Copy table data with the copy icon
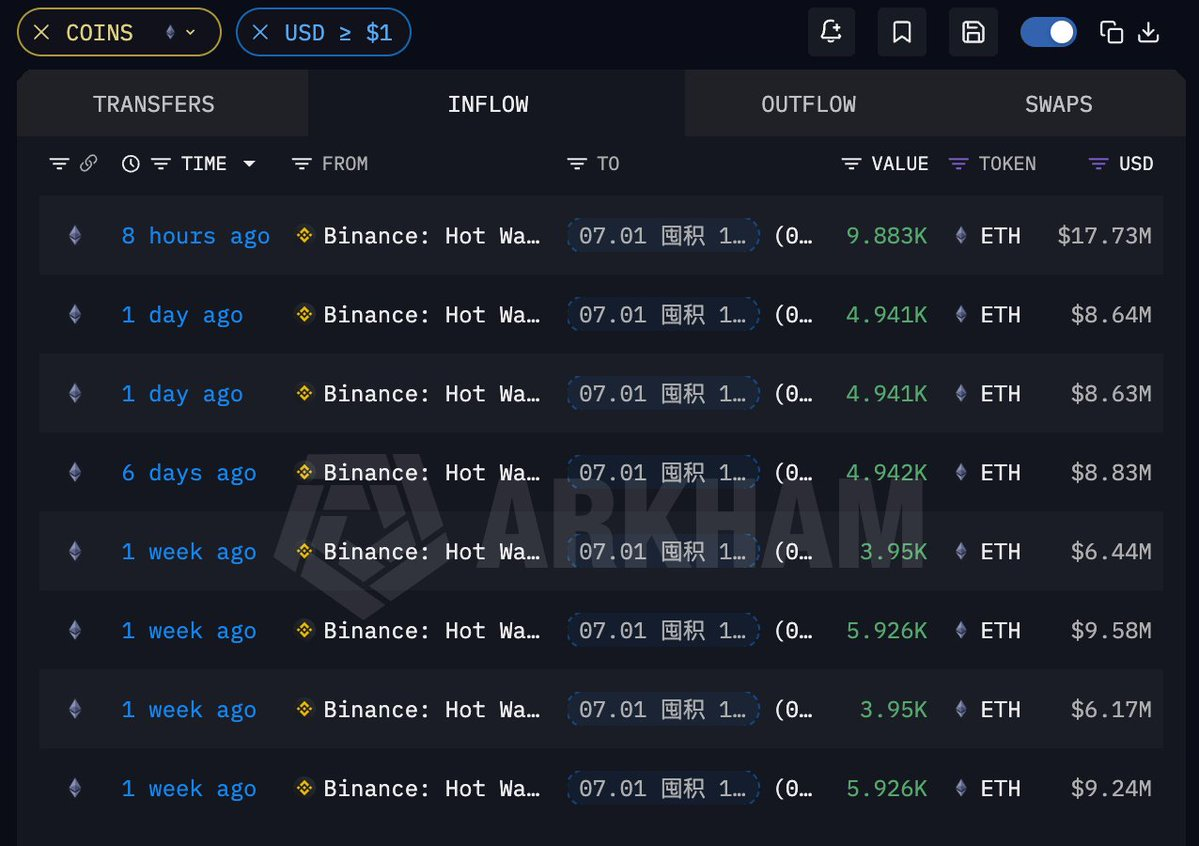Image resolution: width=1199 pixels, height=846 pixels. click(1111, 32)
